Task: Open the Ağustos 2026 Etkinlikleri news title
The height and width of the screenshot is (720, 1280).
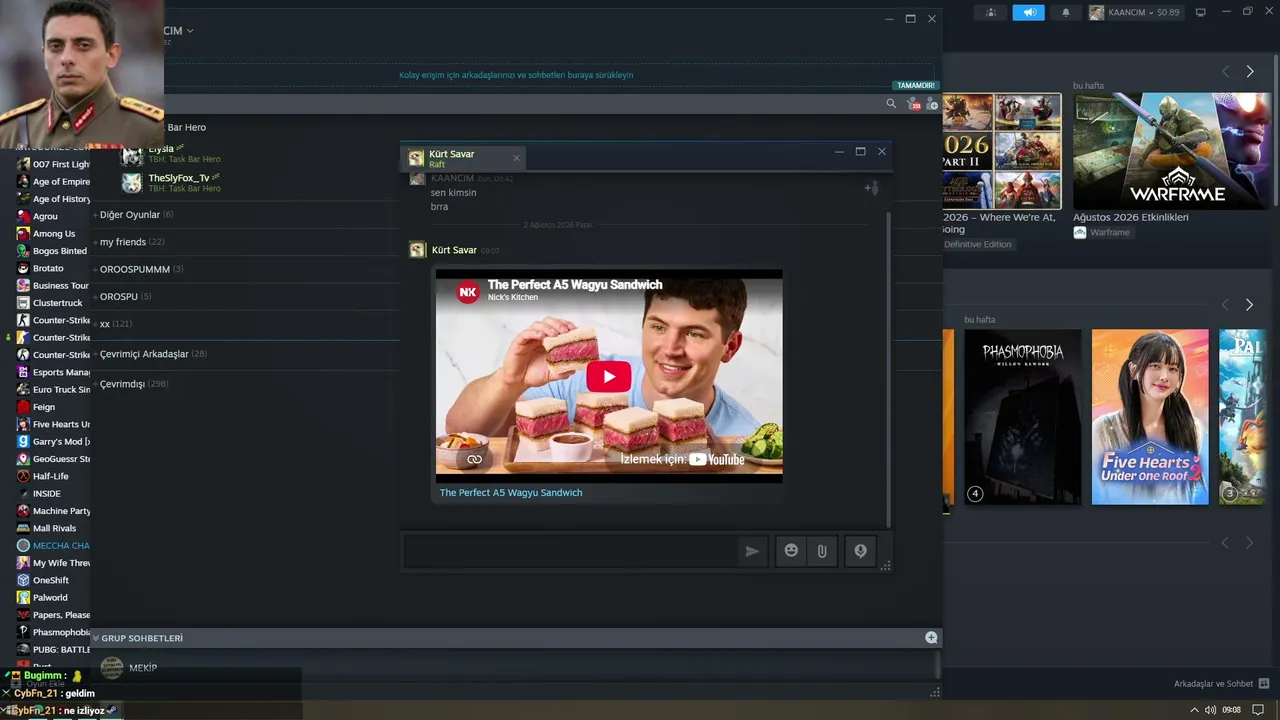Action: 1131,217
